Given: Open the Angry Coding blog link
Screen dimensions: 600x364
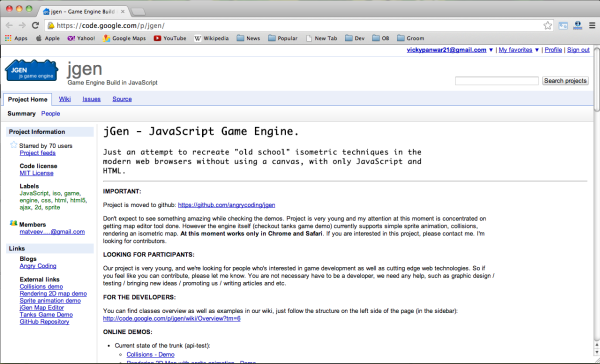Looking at the screenshot, I should coord(38,266).
